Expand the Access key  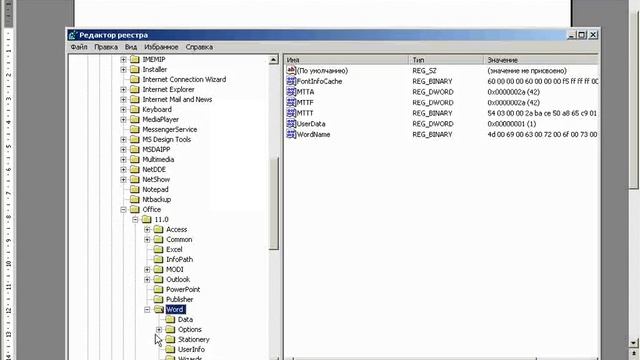tap(147, 230)
